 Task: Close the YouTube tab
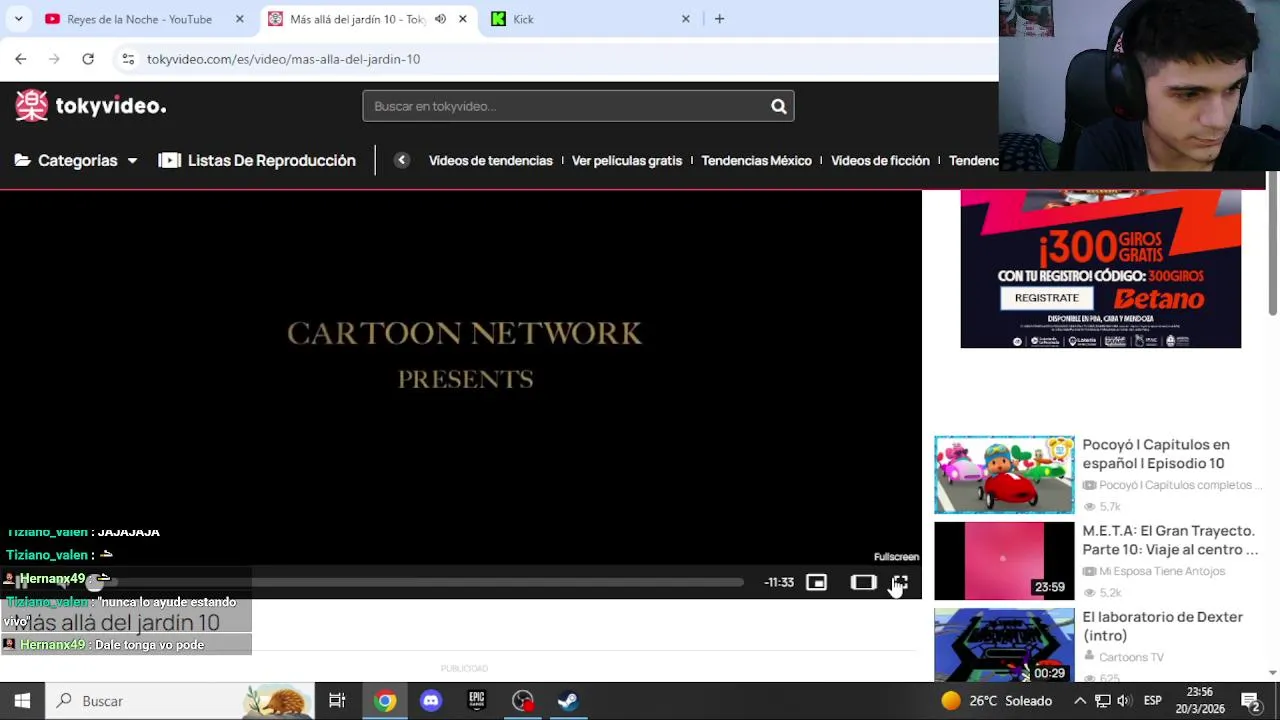[239, 19]
